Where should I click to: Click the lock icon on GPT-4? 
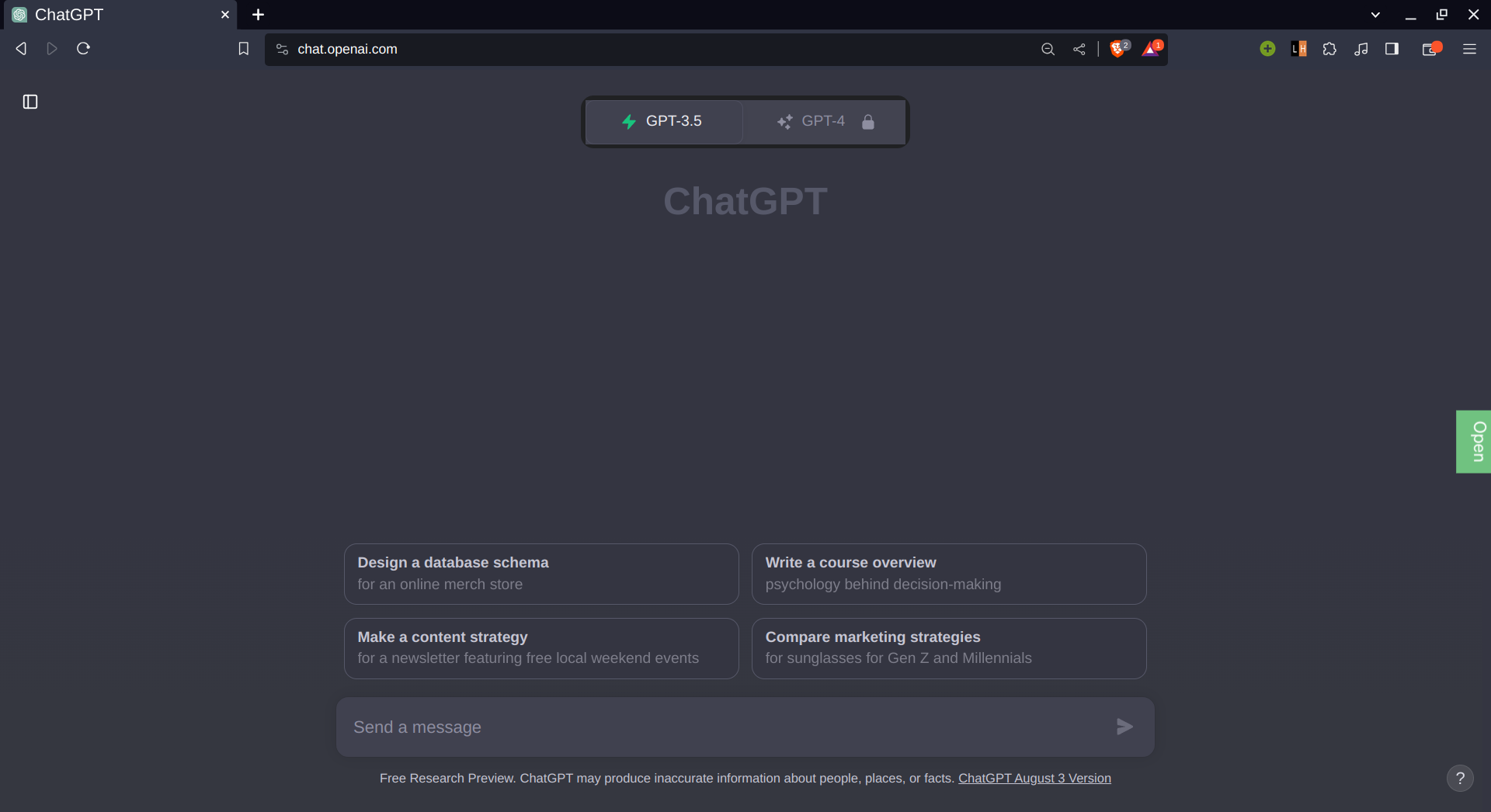(x=868, y=122)
